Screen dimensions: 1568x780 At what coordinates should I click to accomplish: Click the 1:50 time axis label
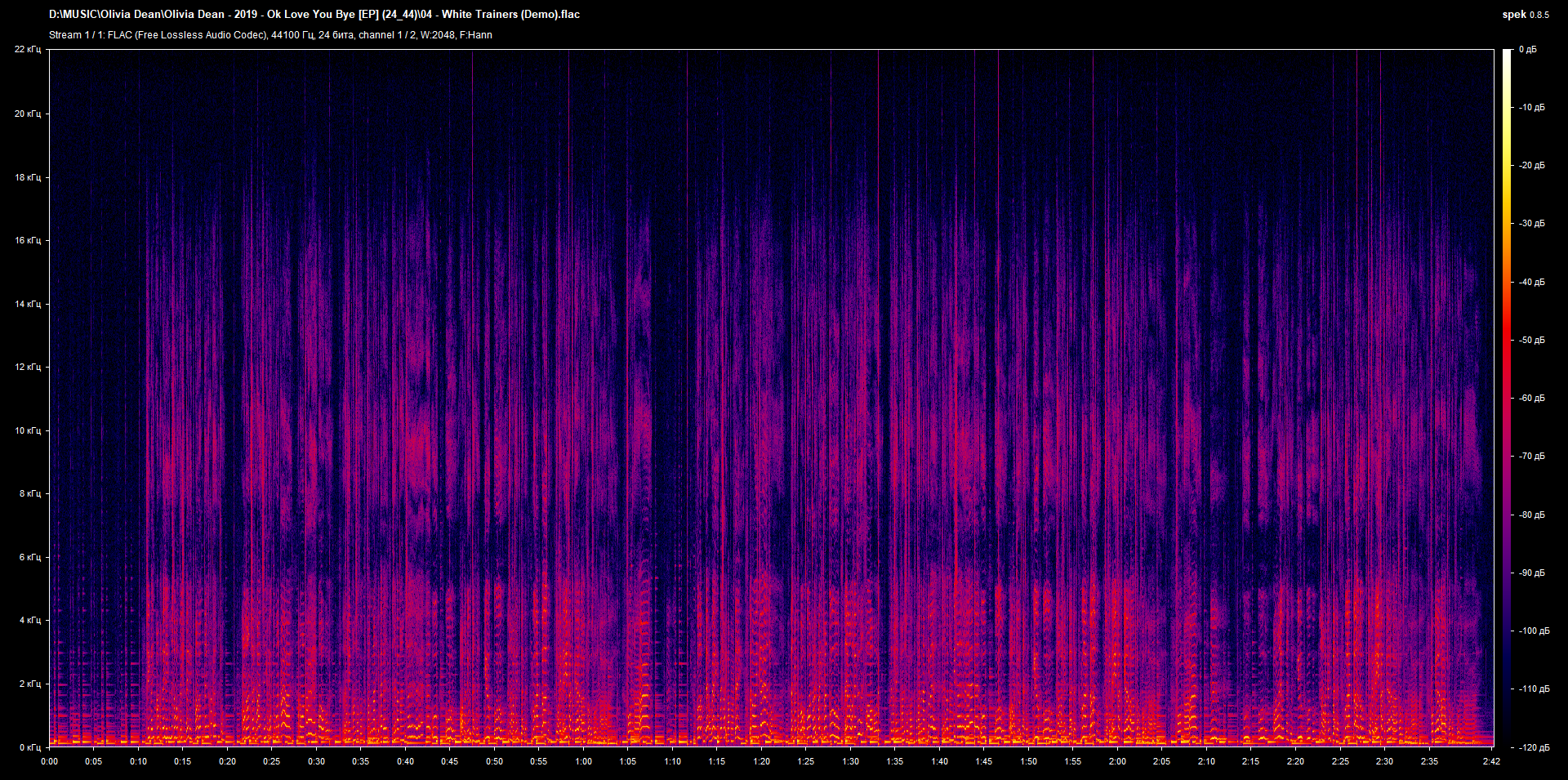tap(1029, 761)
